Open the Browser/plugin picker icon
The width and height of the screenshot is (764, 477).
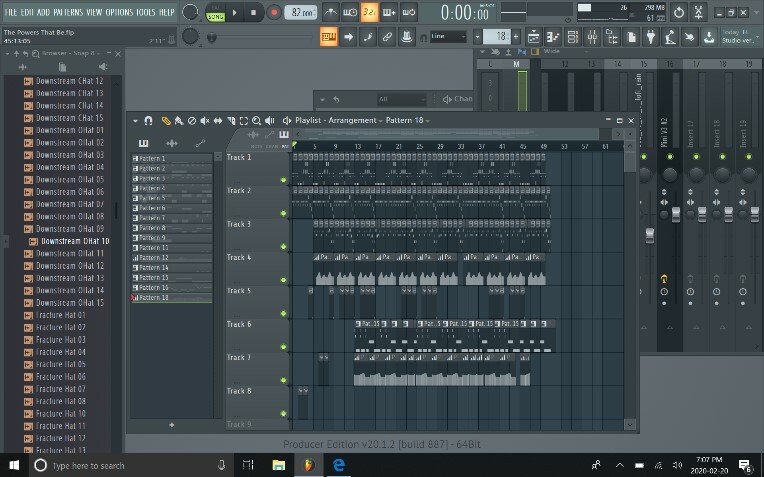click(x=611, y=37)
